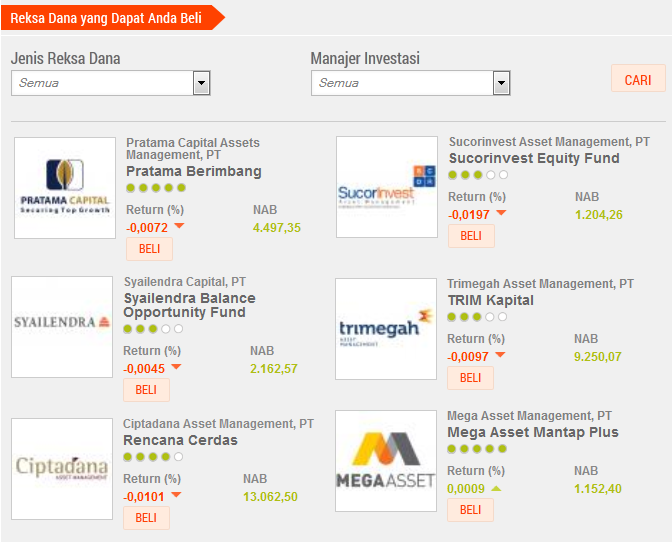Click the red down arrow beside -0,0072

179,226
